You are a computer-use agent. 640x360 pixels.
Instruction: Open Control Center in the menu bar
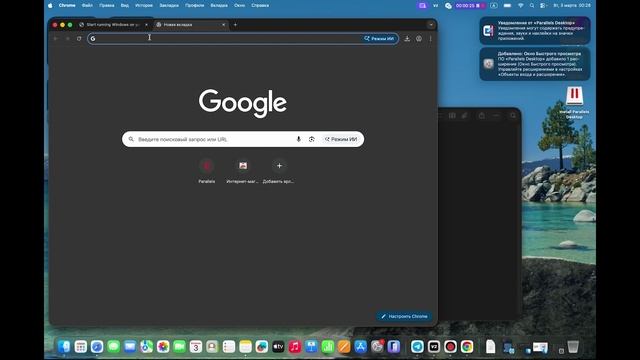(x=543, y=5)
